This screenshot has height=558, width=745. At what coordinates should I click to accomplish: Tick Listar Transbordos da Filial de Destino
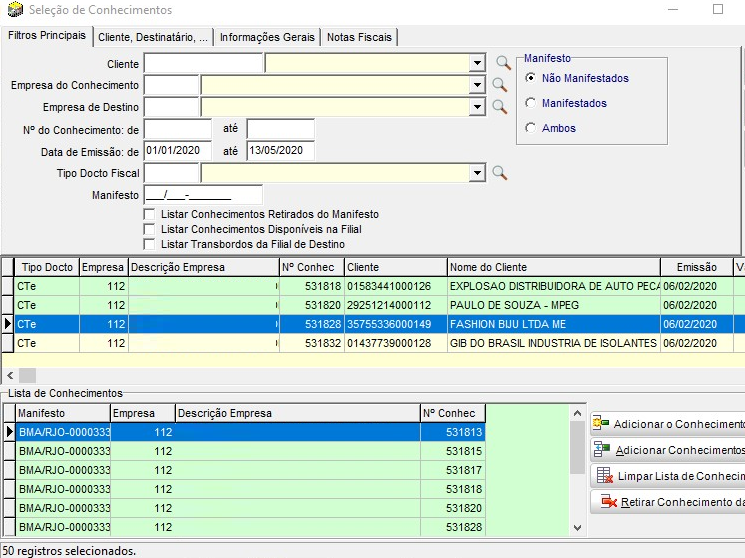point(150,244)
